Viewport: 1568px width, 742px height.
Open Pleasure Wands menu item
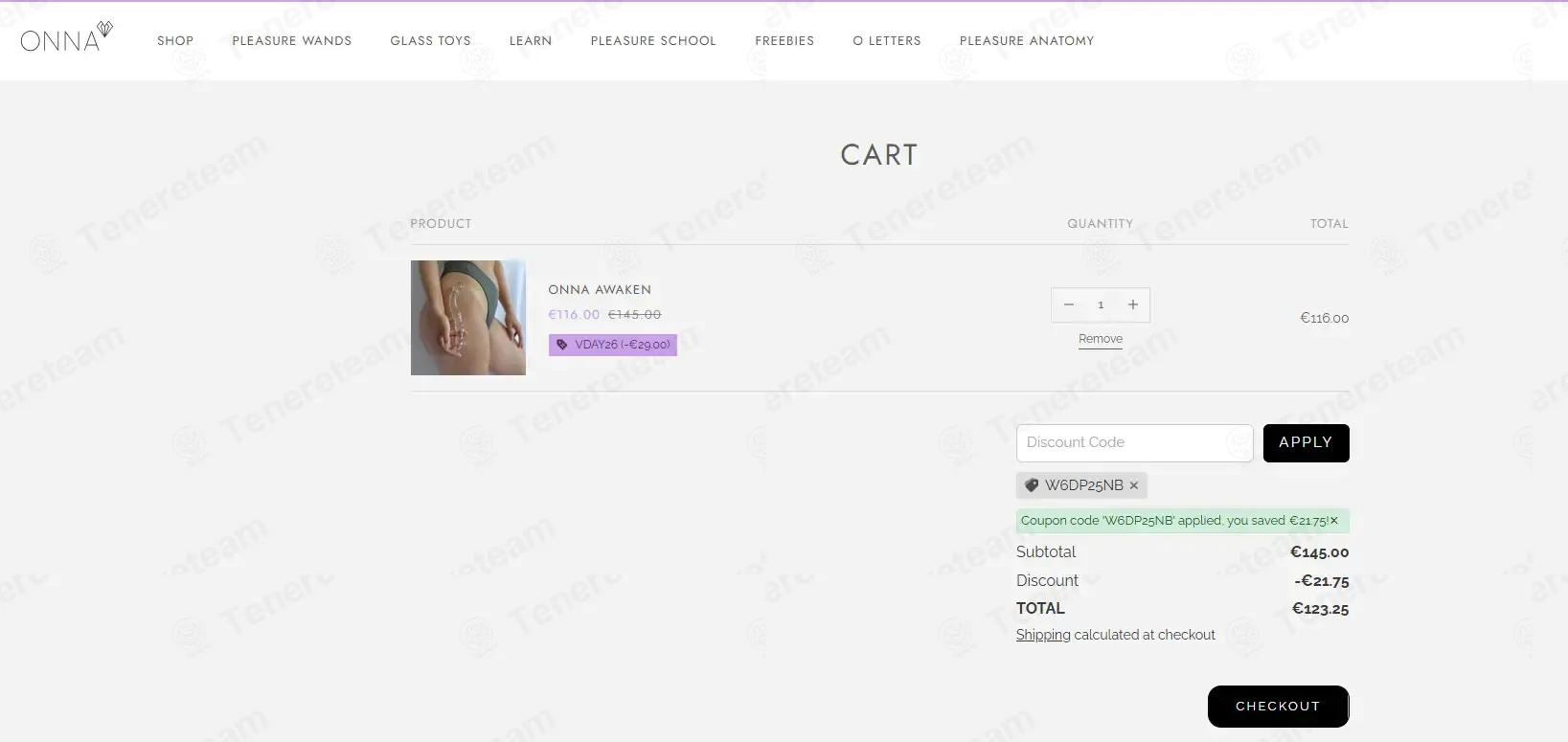(292, 40)
